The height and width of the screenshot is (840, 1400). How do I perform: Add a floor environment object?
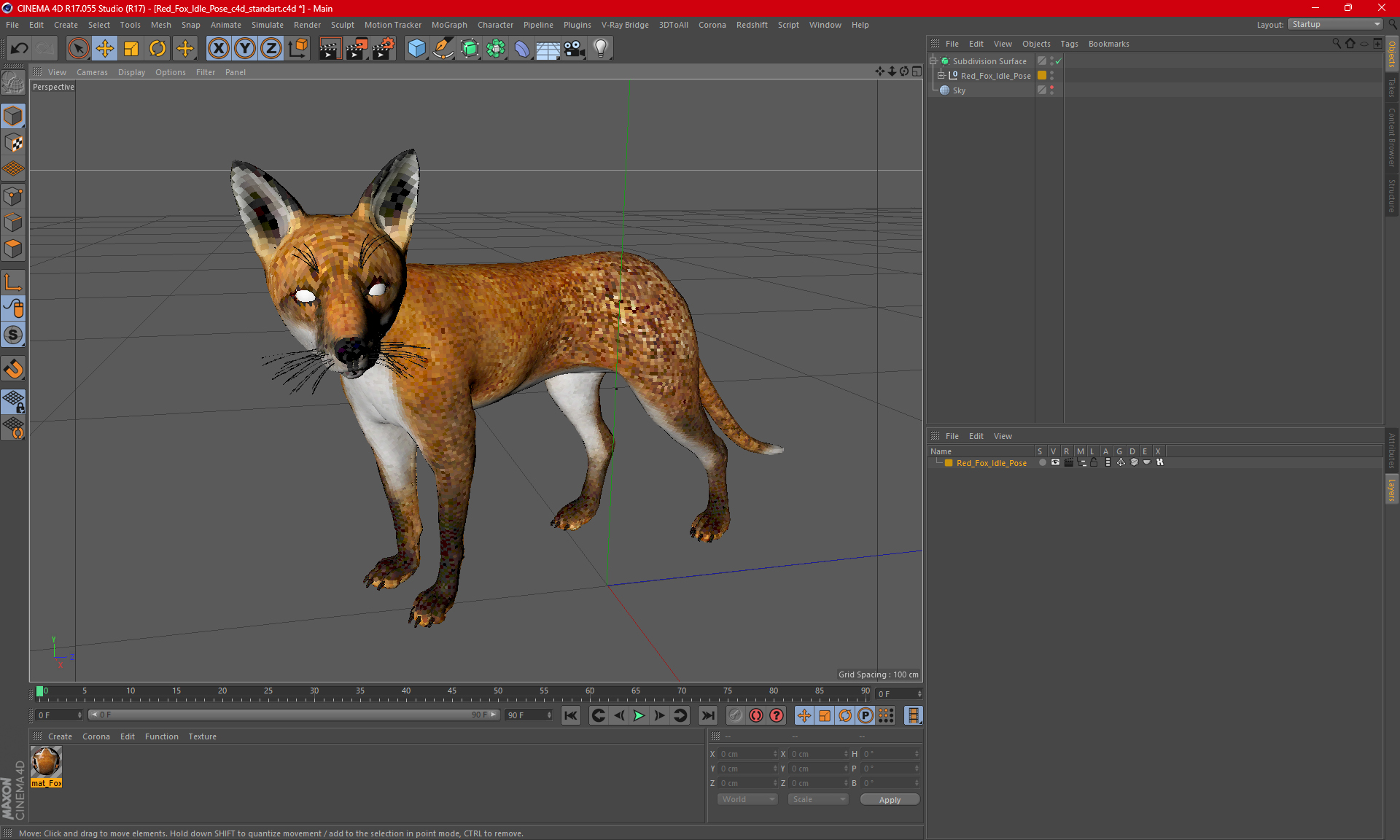[548, 48]
